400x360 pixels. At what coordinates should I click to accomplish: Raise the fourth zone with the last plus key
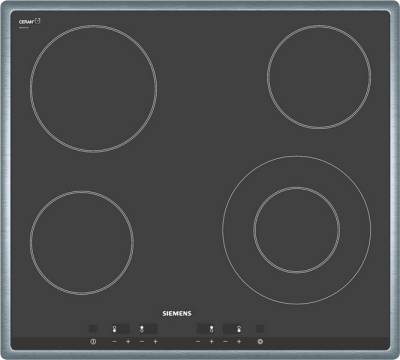239,342
